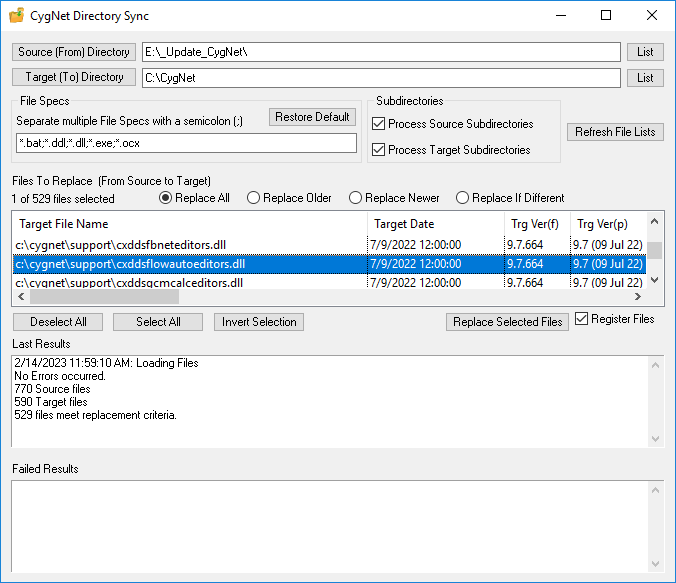Click Select All button
This screenshot has width=676, height=583.
point(158,322)
